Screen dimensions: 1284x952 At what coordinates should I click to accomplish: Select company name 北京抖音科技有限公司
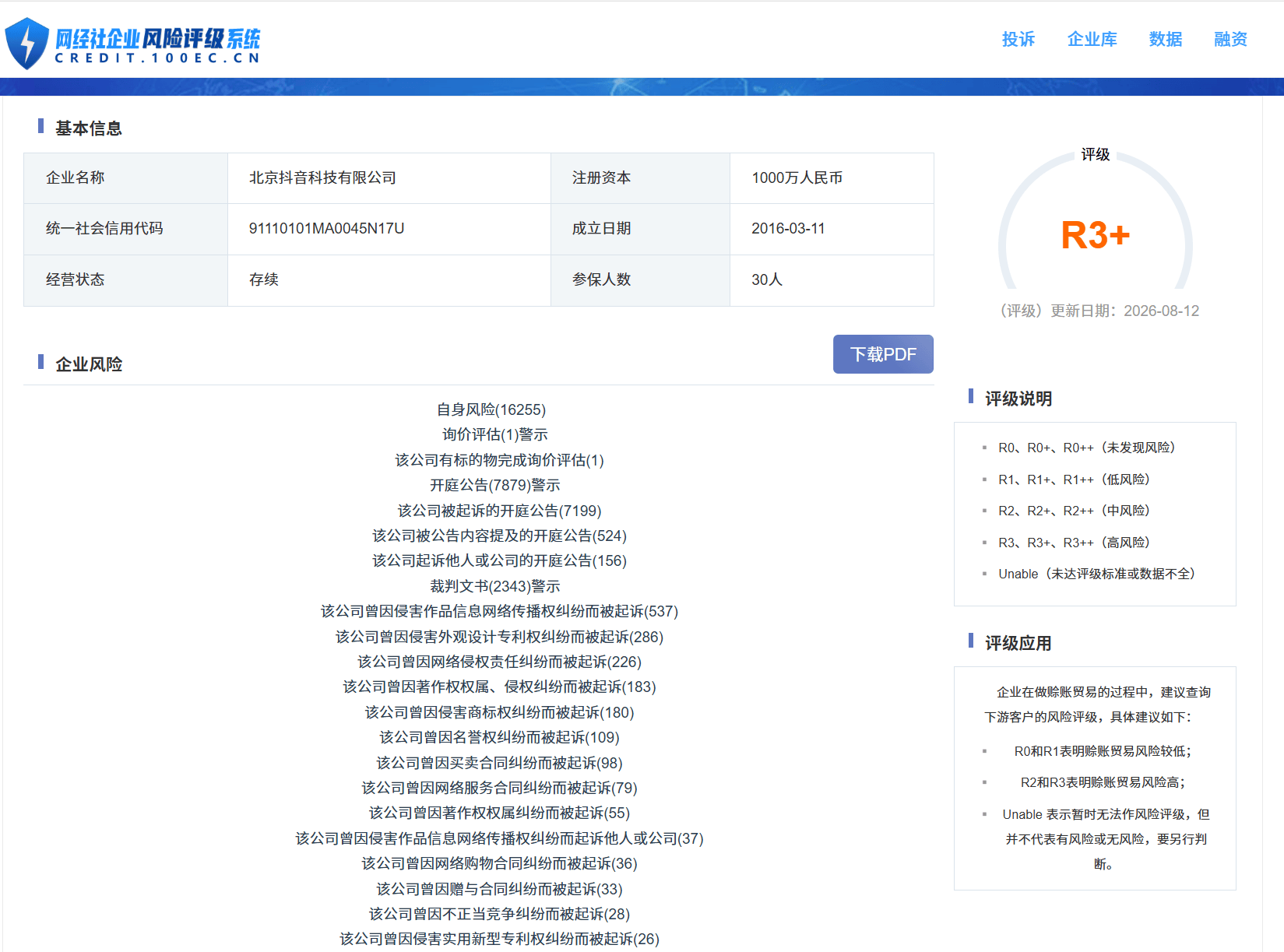click(x=322, y=177)
